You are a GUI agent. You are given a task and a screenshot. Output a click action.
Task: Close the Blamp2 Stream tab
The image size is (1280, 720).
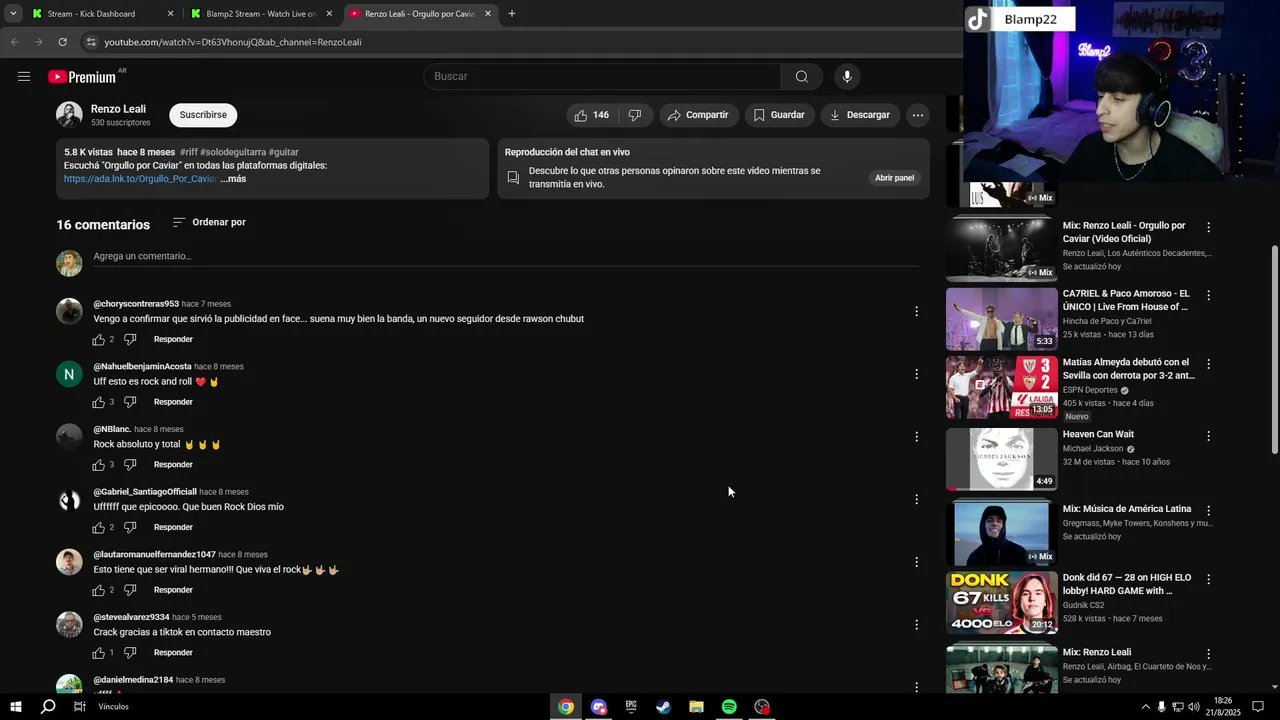329,14
